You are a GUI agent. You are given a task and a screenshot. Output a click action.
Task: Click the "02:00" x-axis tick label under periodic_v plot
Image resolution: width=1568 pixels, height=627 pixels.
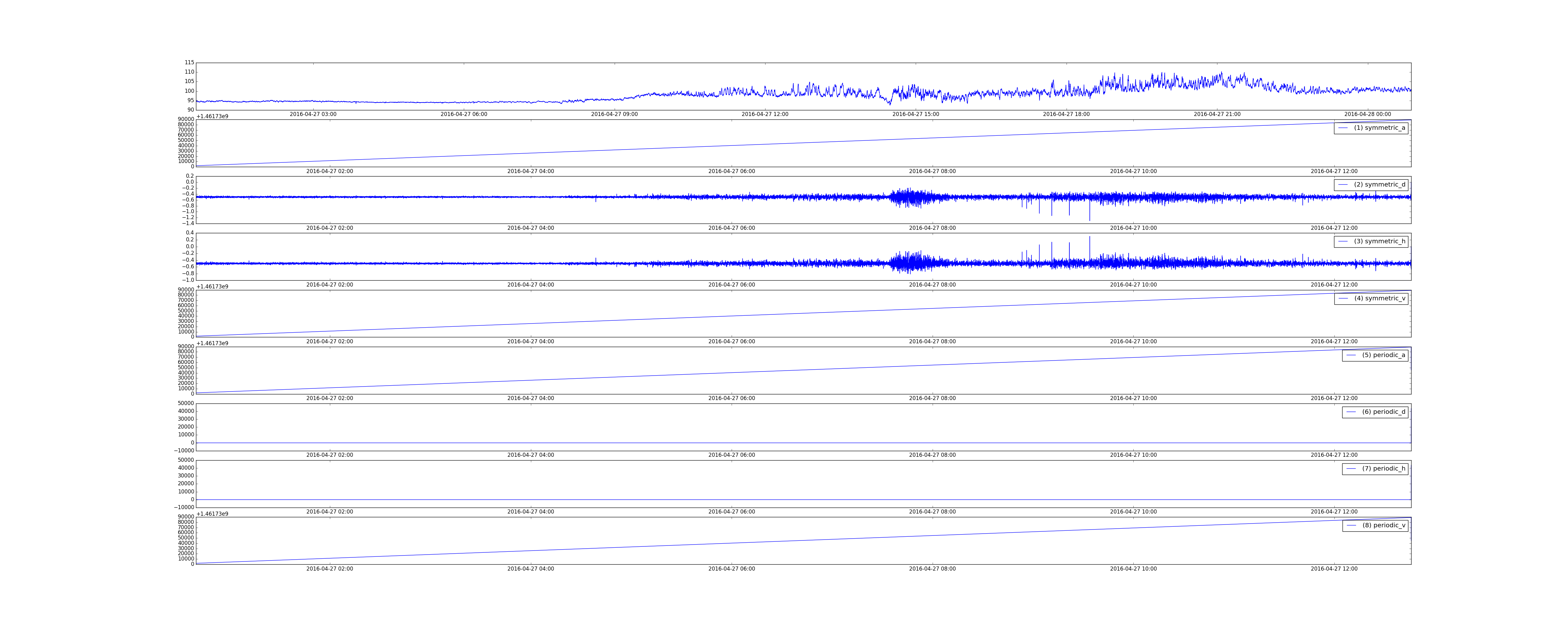click(329, 569)
